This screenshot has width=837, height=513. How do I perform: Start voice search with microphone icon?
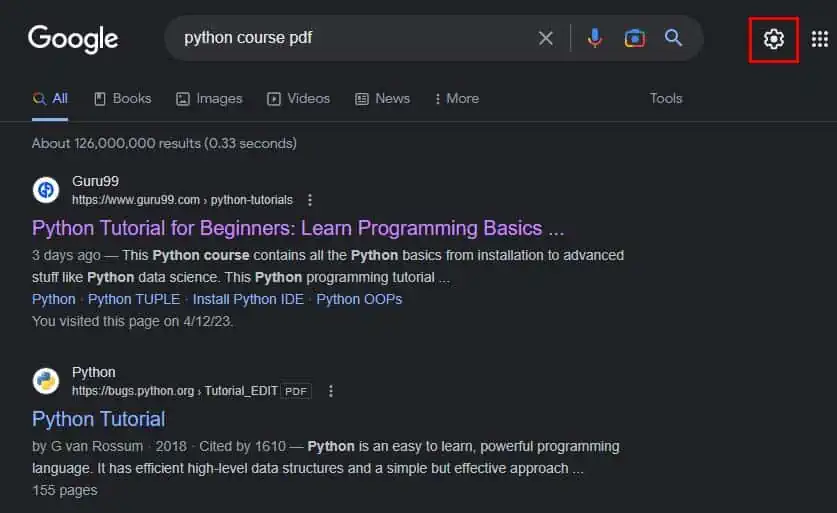coord(595,38)
